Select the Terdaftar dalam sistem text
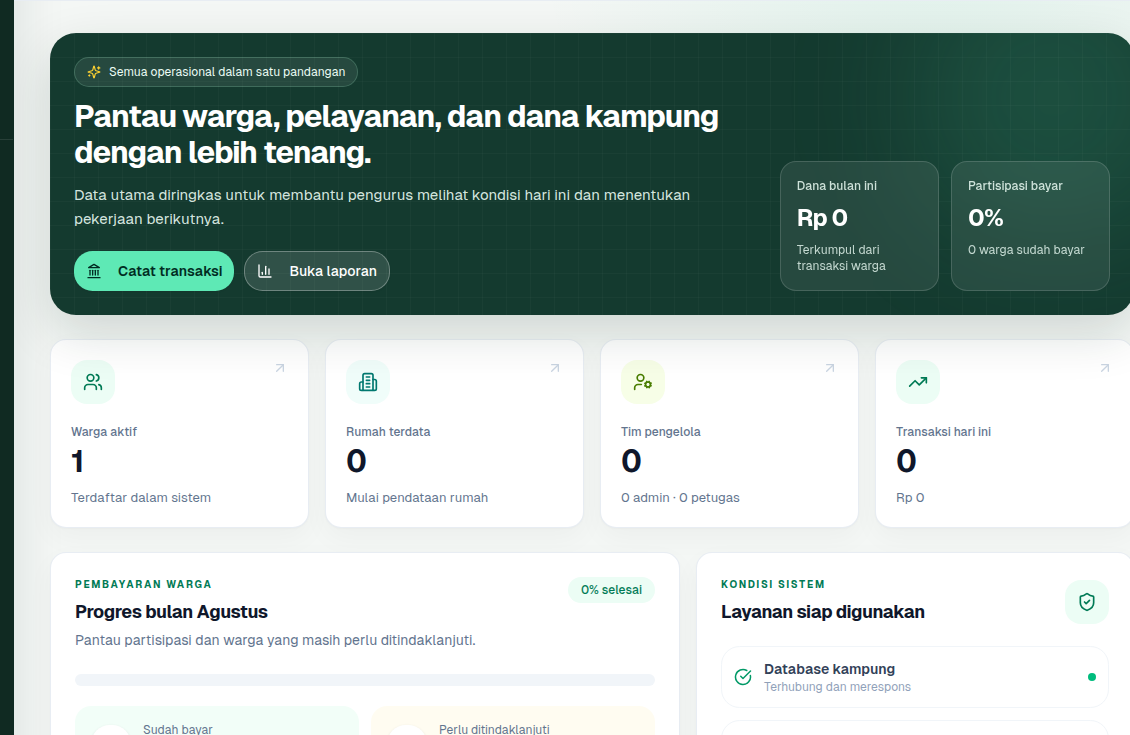Screen dimensions: 1130x735 tap(141, 497)
